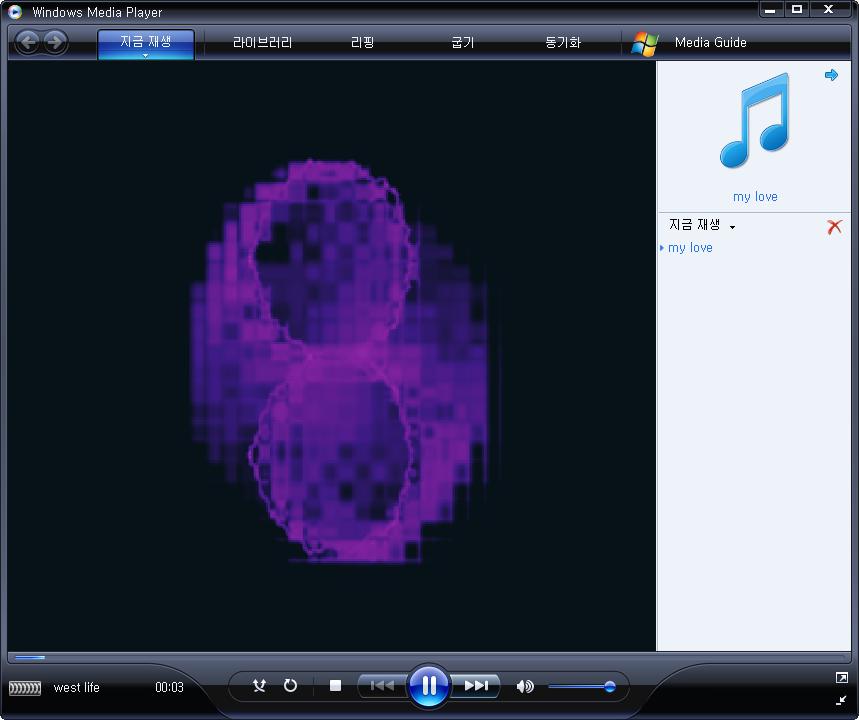This screenshot has height=720, width=859.
Task: Toggle shuffle playback
Action: click(x=259, y=685)
